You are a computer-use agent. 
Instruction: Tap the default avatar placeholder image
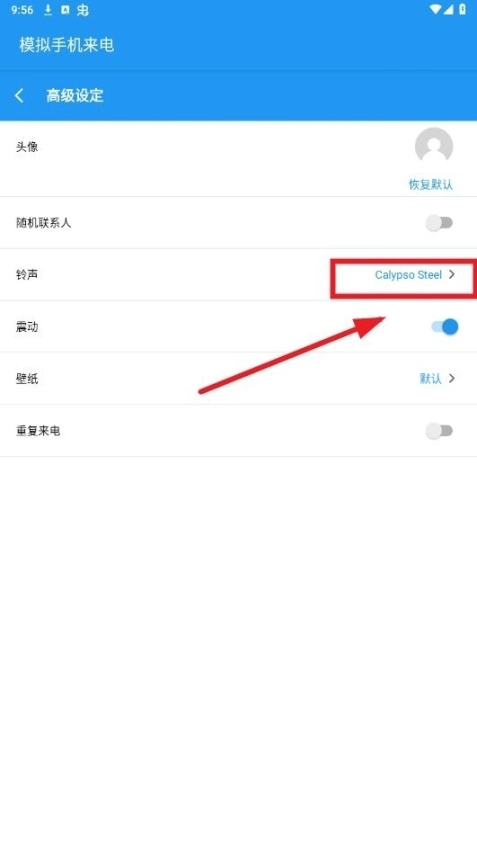(434, 146)
